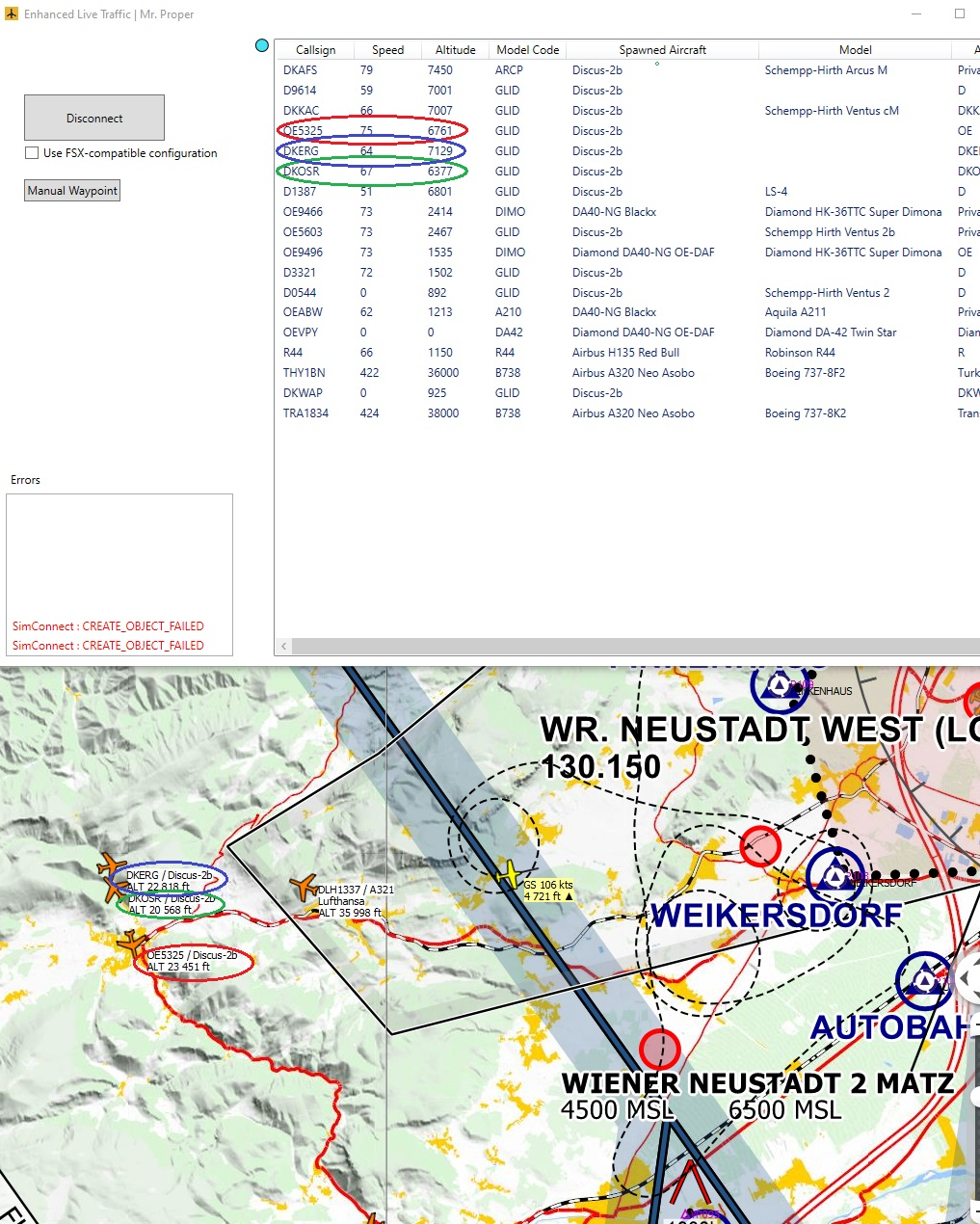Click the yellow own-aircraft icon on map
The width and height of the screenshot is (980, 1224).
click(x=508, y=875)
